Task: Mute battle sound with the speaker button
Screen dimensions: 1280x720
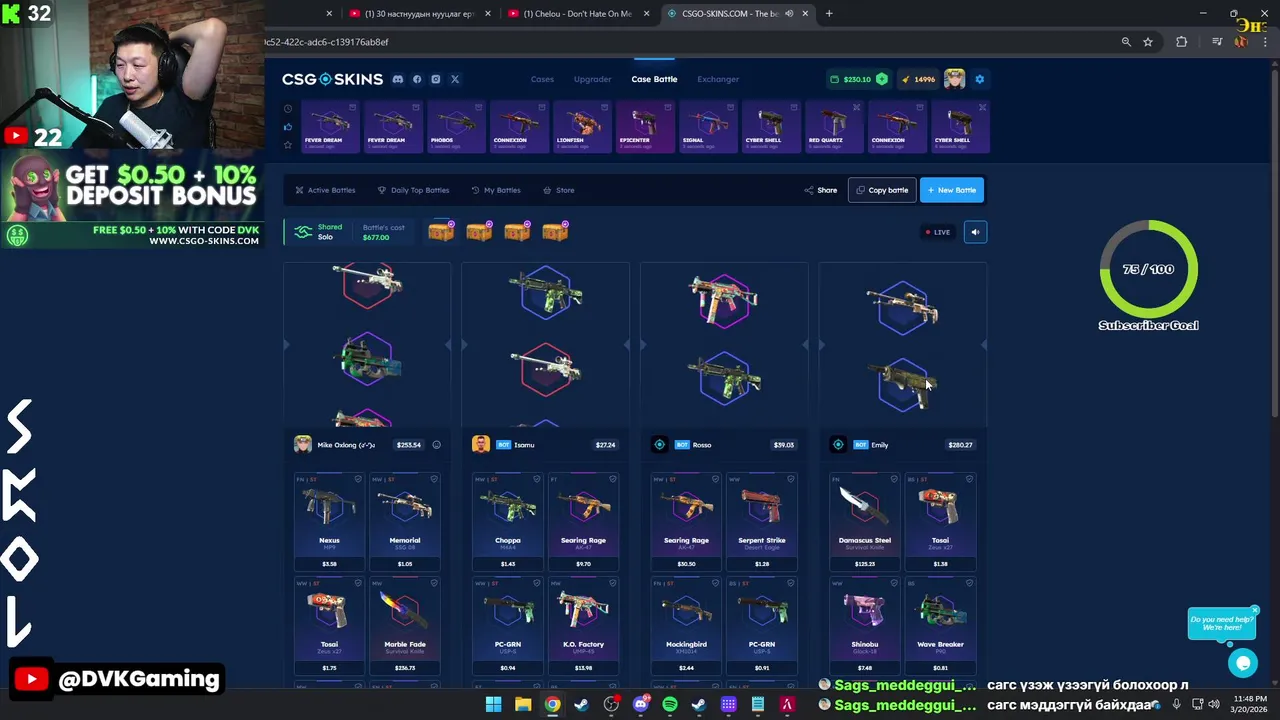Action: coord(975,232)
